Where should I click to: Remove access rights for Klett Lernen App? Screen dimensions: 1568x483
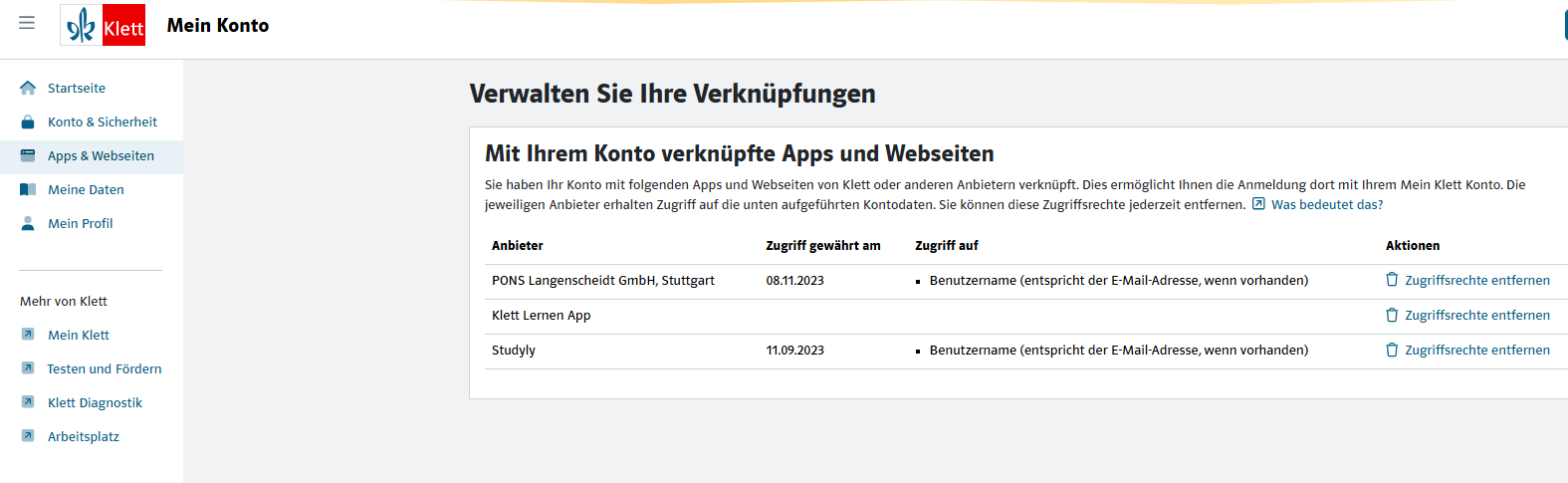coord(1477,315)
